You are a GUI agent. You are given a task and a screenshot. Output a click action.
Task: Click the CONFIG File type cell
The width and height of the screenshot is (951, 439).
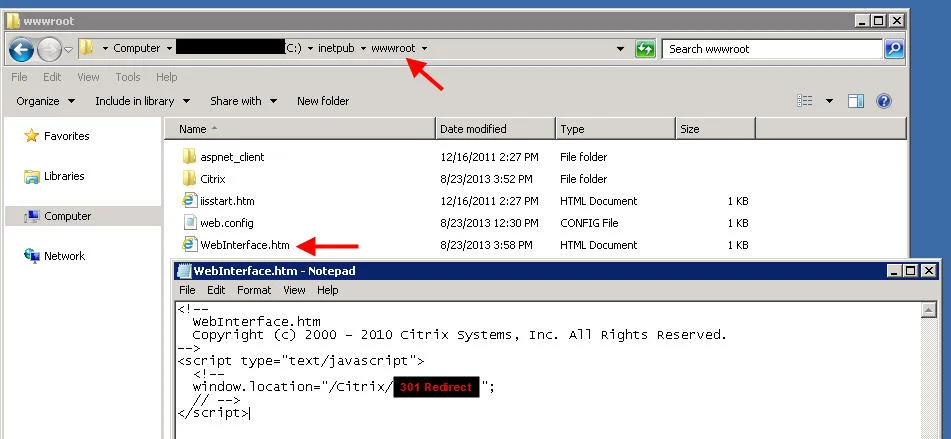(x=590, y=223)
